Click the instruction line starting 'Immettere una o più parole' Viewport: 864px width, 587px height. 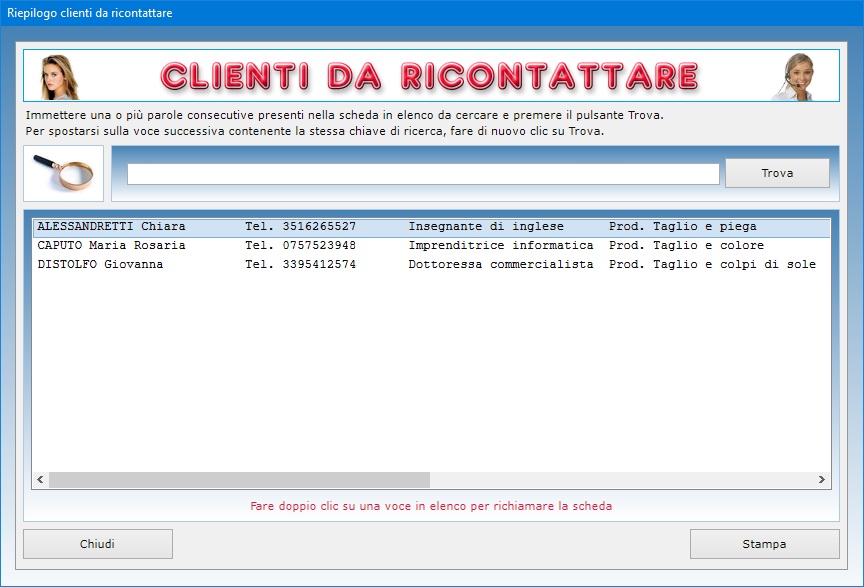344,115
